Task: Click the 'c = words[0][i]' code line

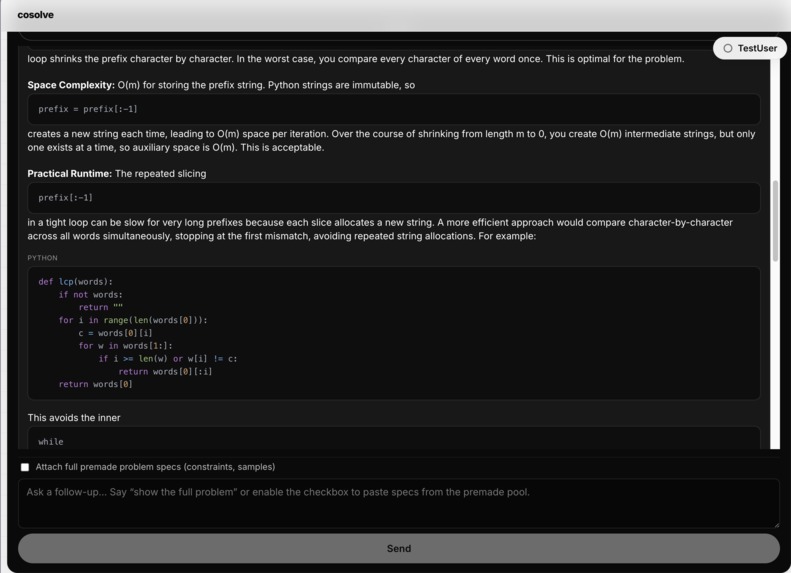Action: (115, 333)
